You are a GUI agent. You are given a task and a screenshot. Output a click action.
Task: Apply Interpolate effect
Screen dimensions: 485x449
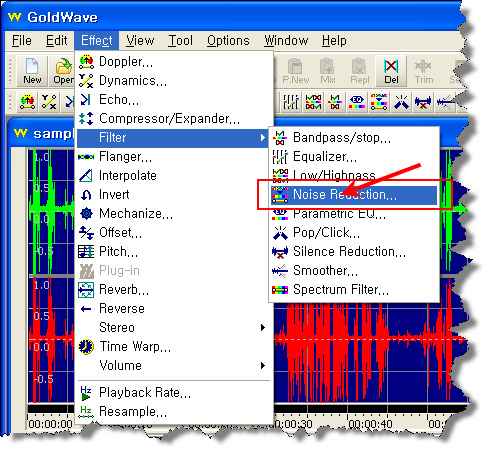175,175
